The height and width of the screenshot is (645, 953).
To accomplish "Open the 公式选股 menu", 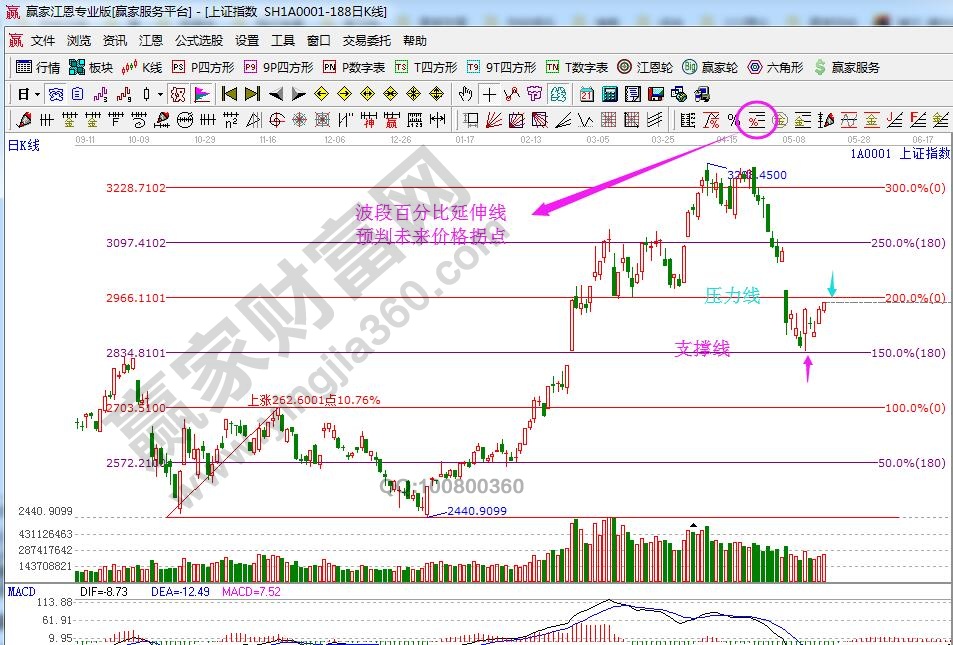I will click(x=199, y=41).
